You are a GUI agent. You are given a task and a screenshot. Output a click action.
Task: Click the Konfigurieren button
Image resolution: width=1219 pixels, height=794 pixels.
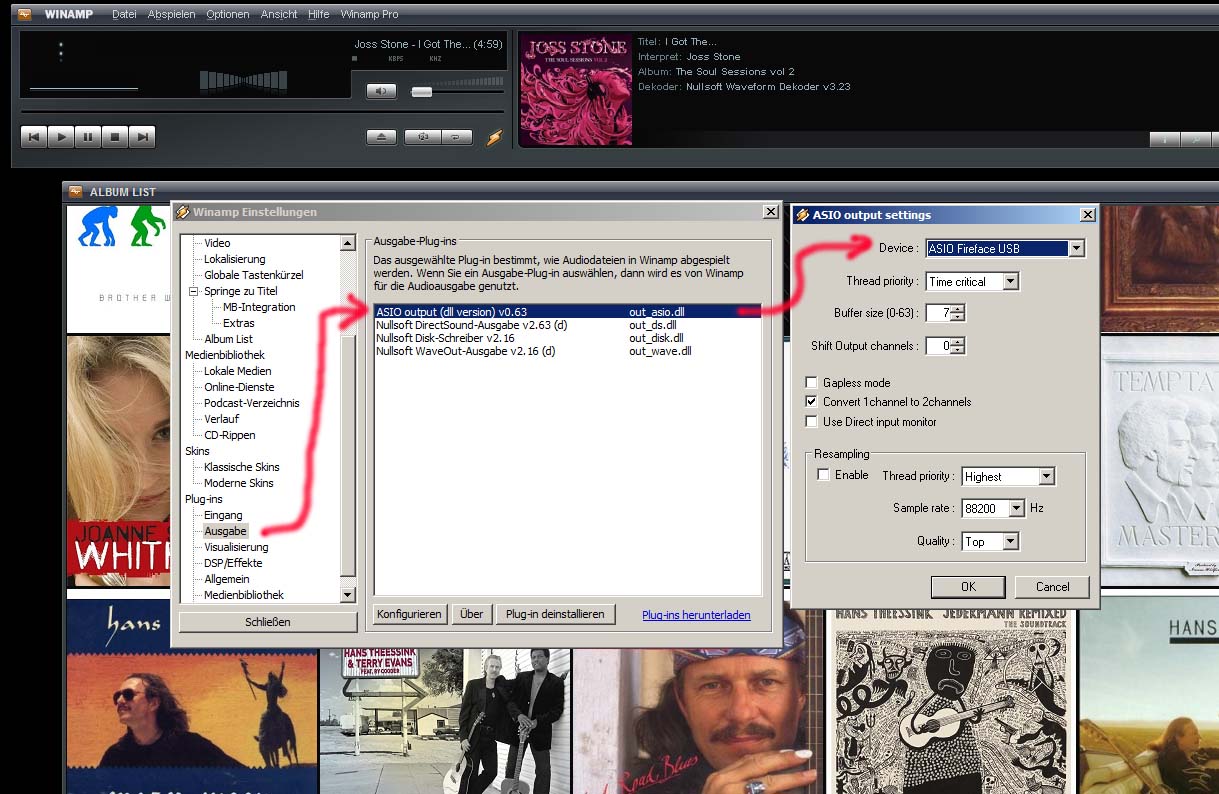[409, 614]
